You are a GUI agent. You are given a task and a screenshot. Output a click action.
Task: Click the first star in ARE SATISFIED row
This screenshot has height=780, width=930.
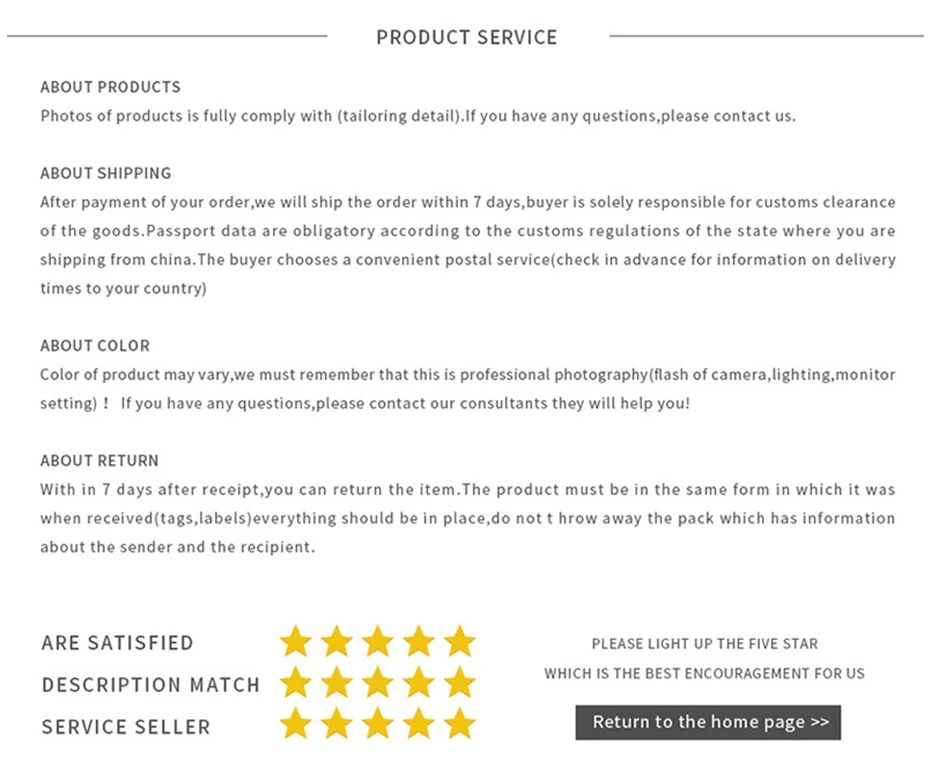pos(296,641)
